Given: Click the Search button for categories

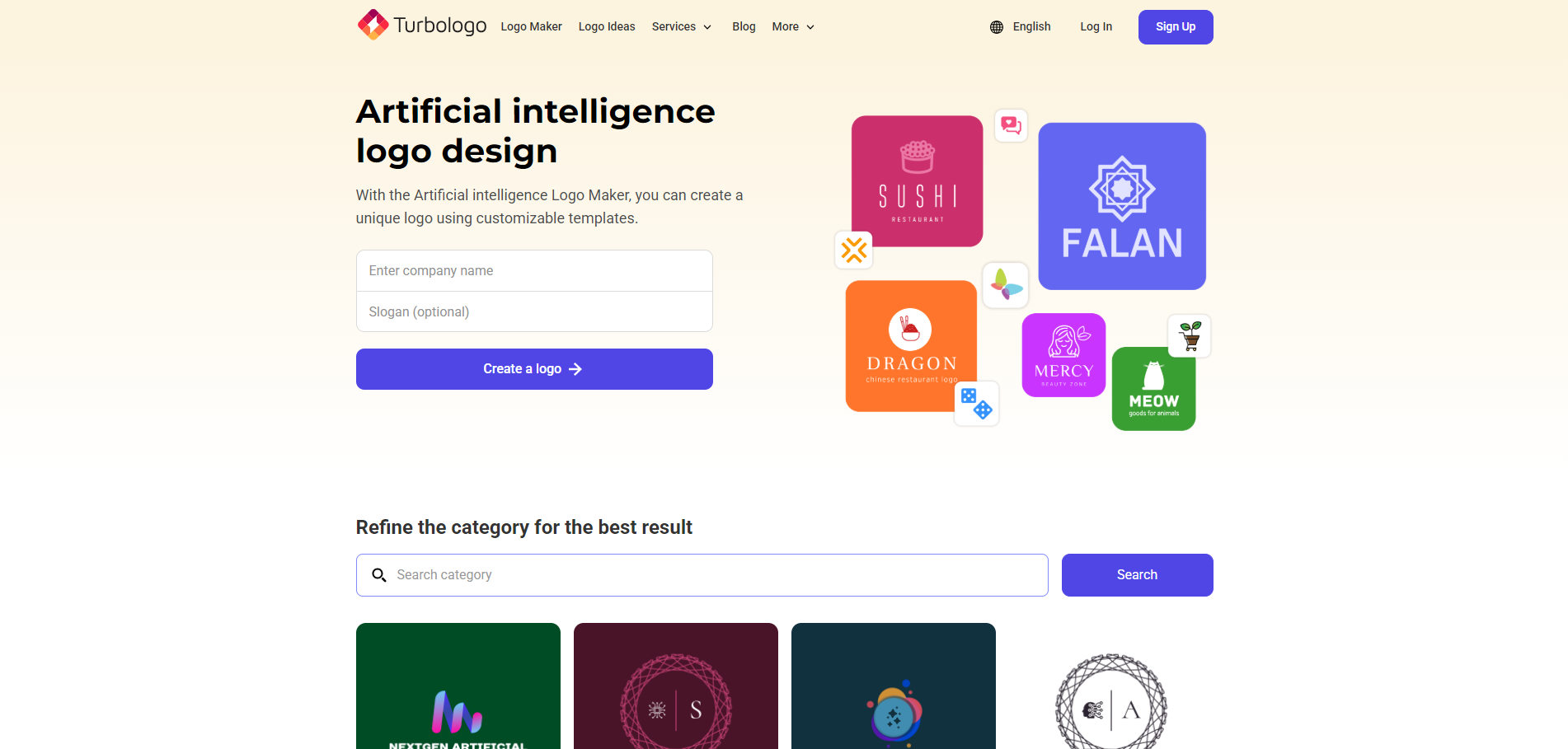Looking at the screenshot, I should click(1137, 575).
